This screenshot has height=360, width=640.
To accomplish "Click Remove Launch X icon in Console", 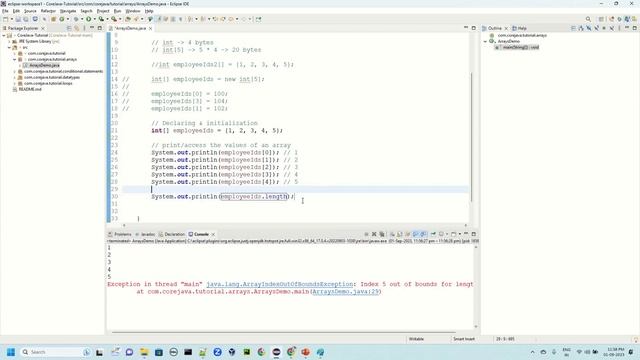I will tap(374, 234).
